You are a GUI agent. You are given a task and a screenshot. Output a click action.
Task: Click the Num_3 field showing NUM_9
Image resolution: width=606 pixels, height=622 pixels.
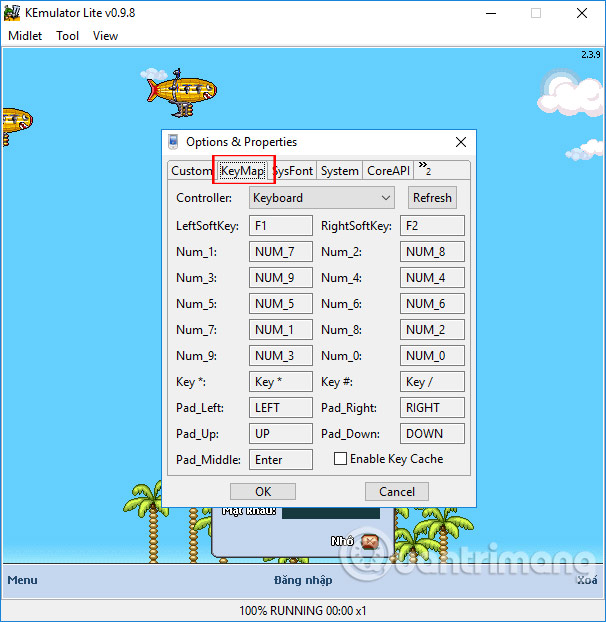tap(281, 278)
